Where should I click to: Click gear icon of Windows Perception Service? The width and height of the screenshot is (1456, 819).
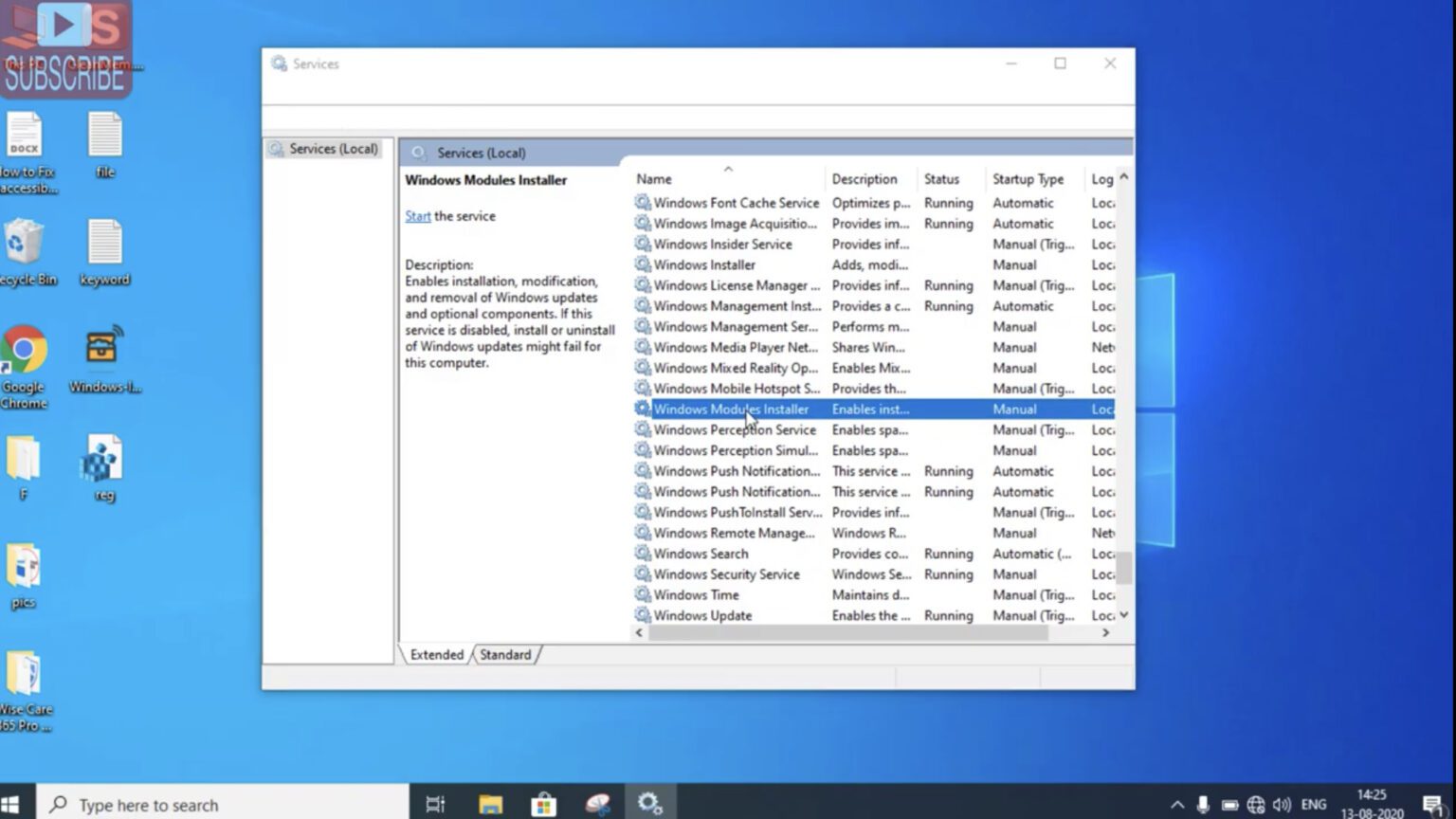click(x=643, y=430)
